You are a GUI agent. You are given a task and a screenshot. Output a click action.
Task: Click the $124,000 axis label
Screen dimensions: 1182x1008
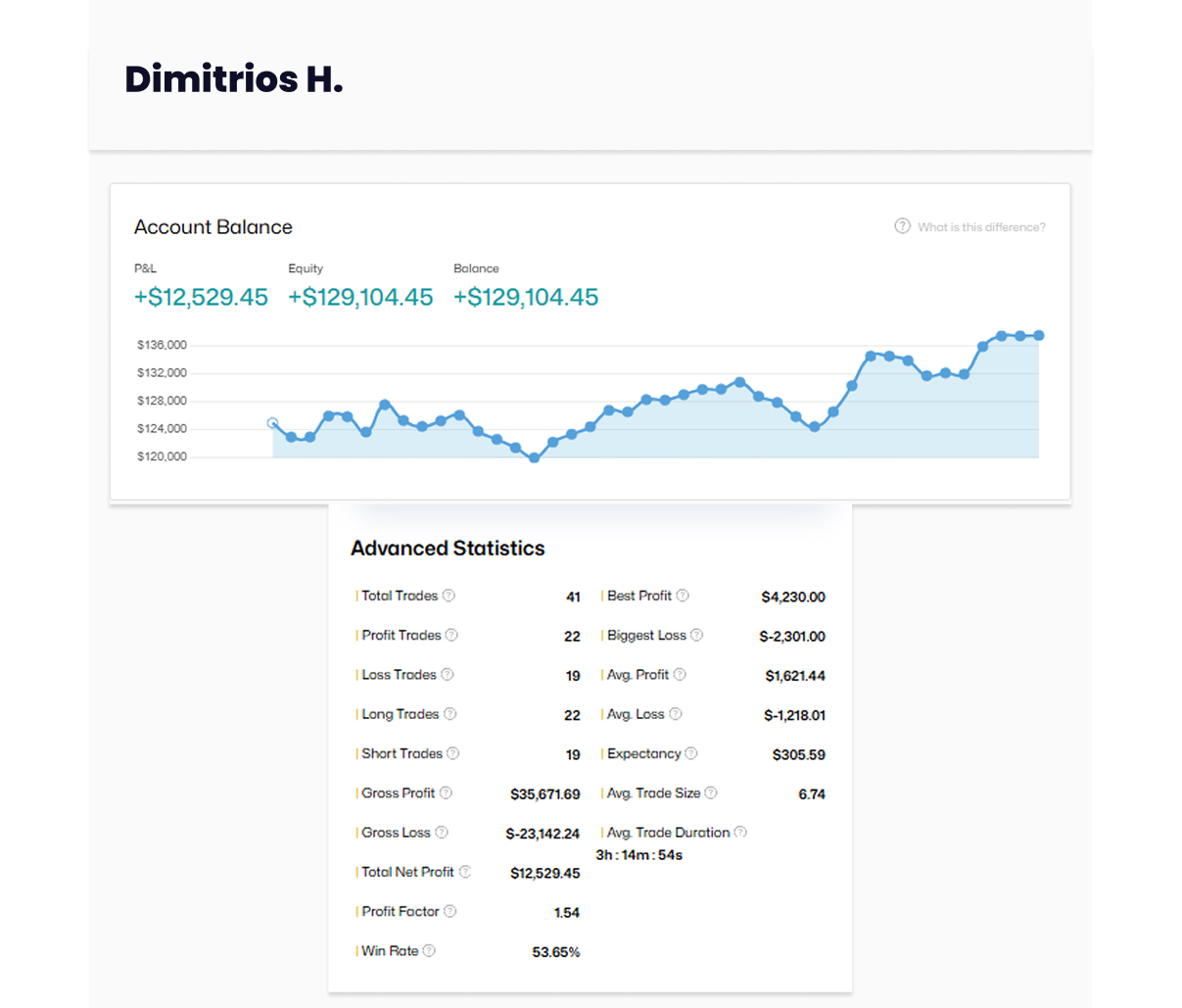pyautogui.click(x=162, y=429)
